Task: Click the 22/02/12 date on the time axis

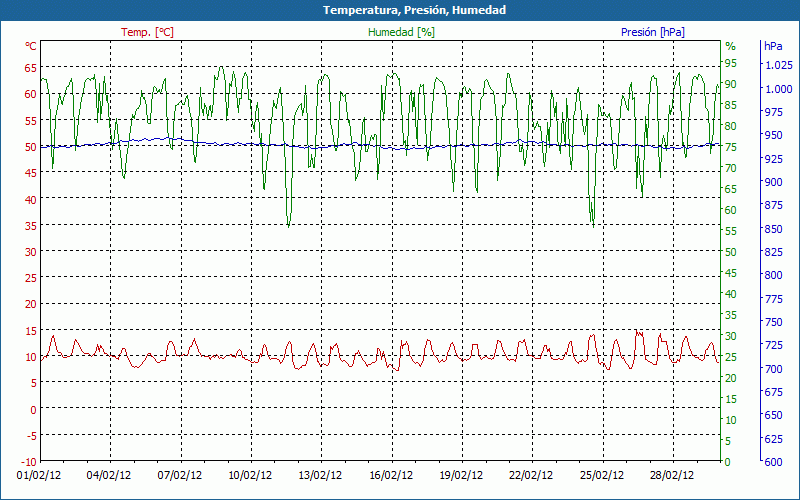Action: pyautogui.click(x=532, y=476)
